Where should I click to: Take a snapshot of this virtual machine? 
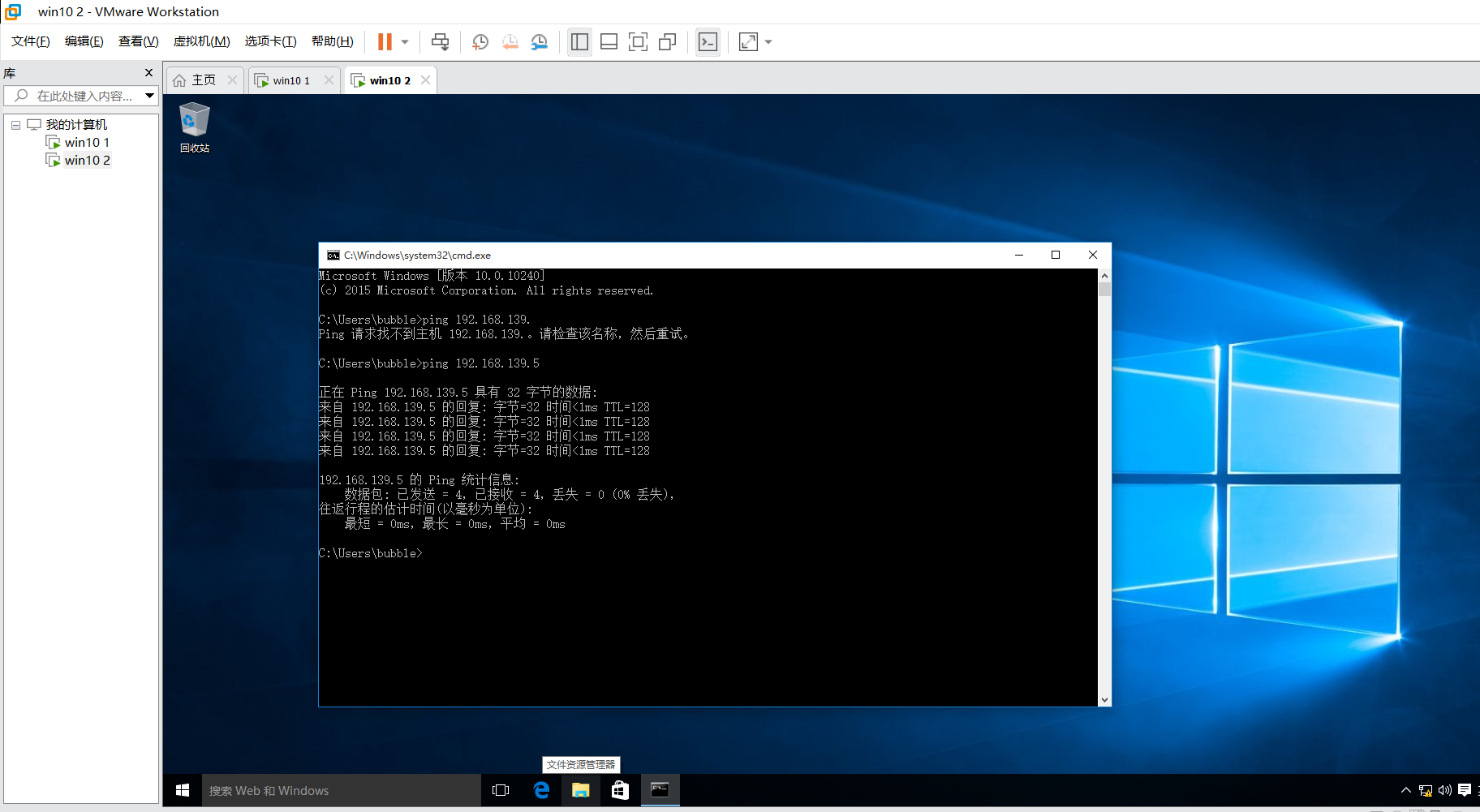click(480, 42)
